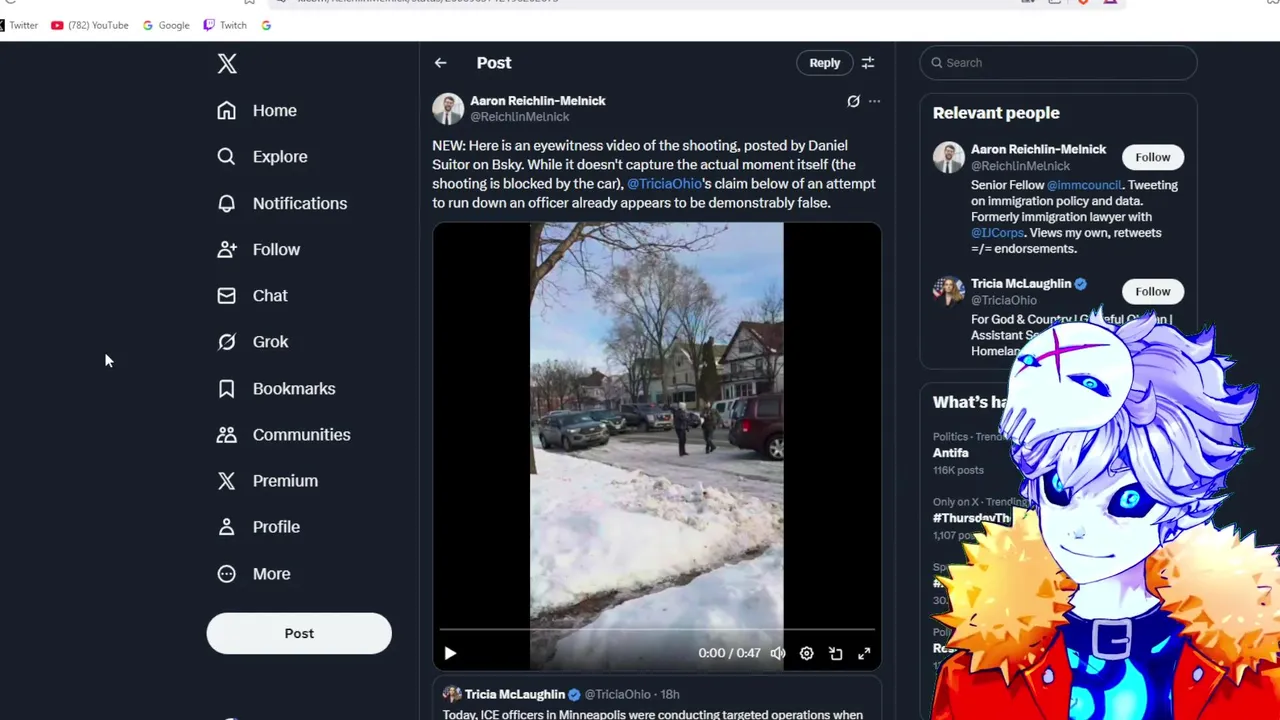Open the YouTube bookmark in the bookmarks bar
This screenshot has width=1280, height=720.
pyautogui.click(x=90, y=25)
